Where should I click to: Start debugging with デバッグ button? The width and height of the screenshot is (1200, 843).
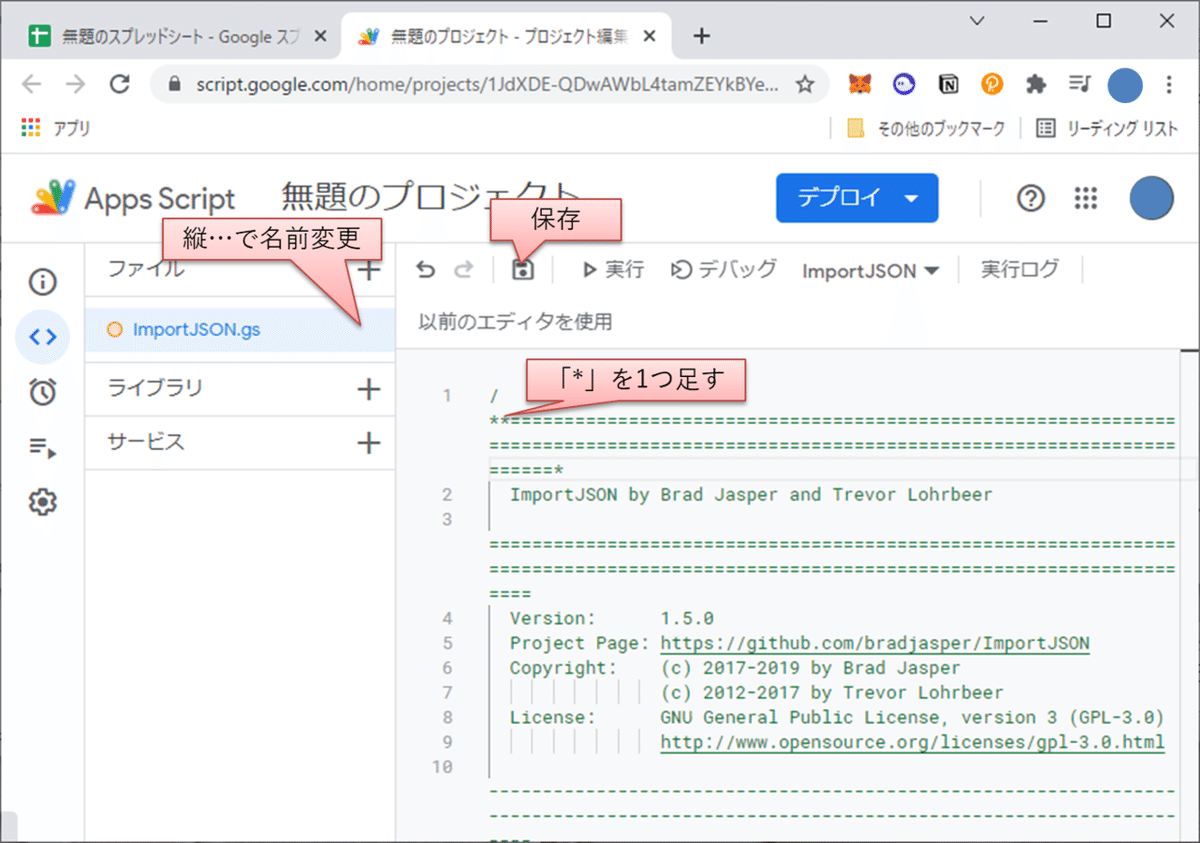tap(724, 269)
